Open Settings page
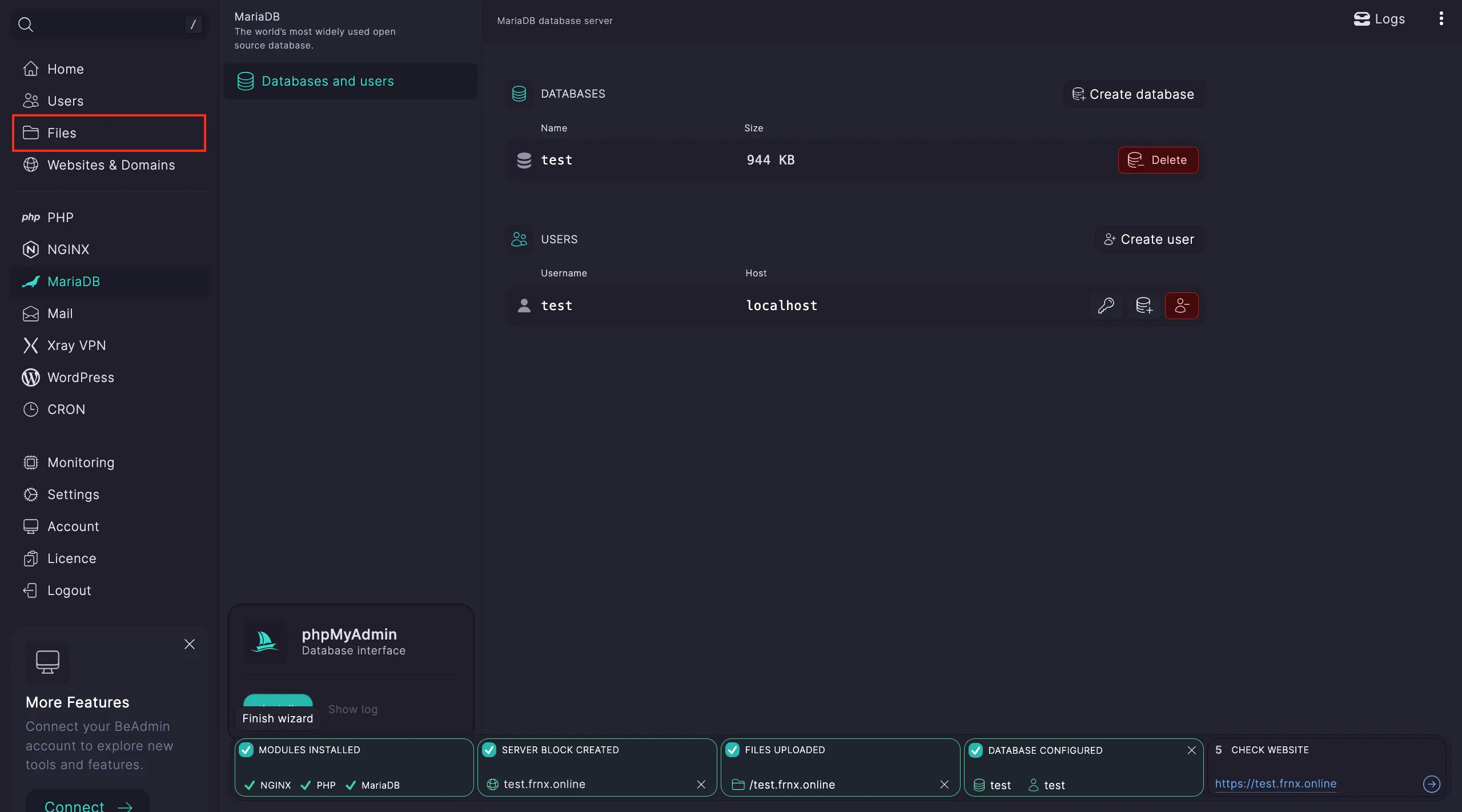The image size is (1462, 812). point(110,495)
